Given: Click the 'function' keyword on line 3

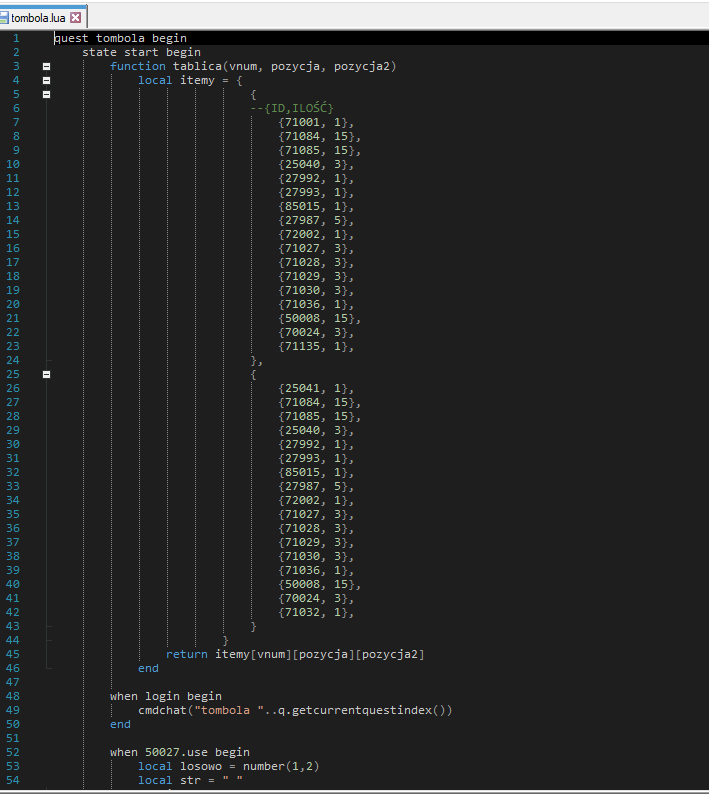Looking at the screenshot, I should click(x=138, y=66).
